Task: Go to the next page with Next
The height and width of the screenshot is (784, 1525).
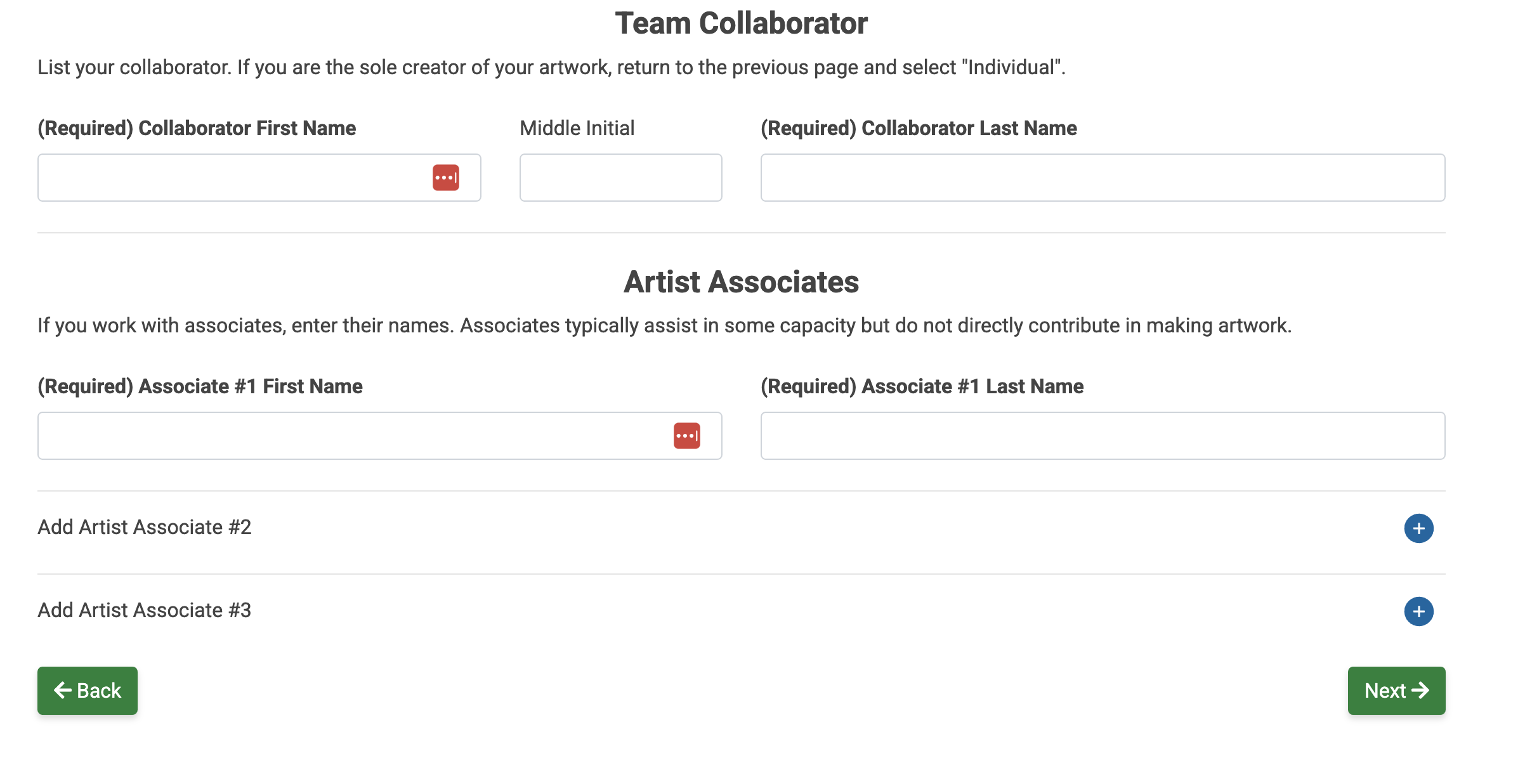Action: coord(1396,690)
